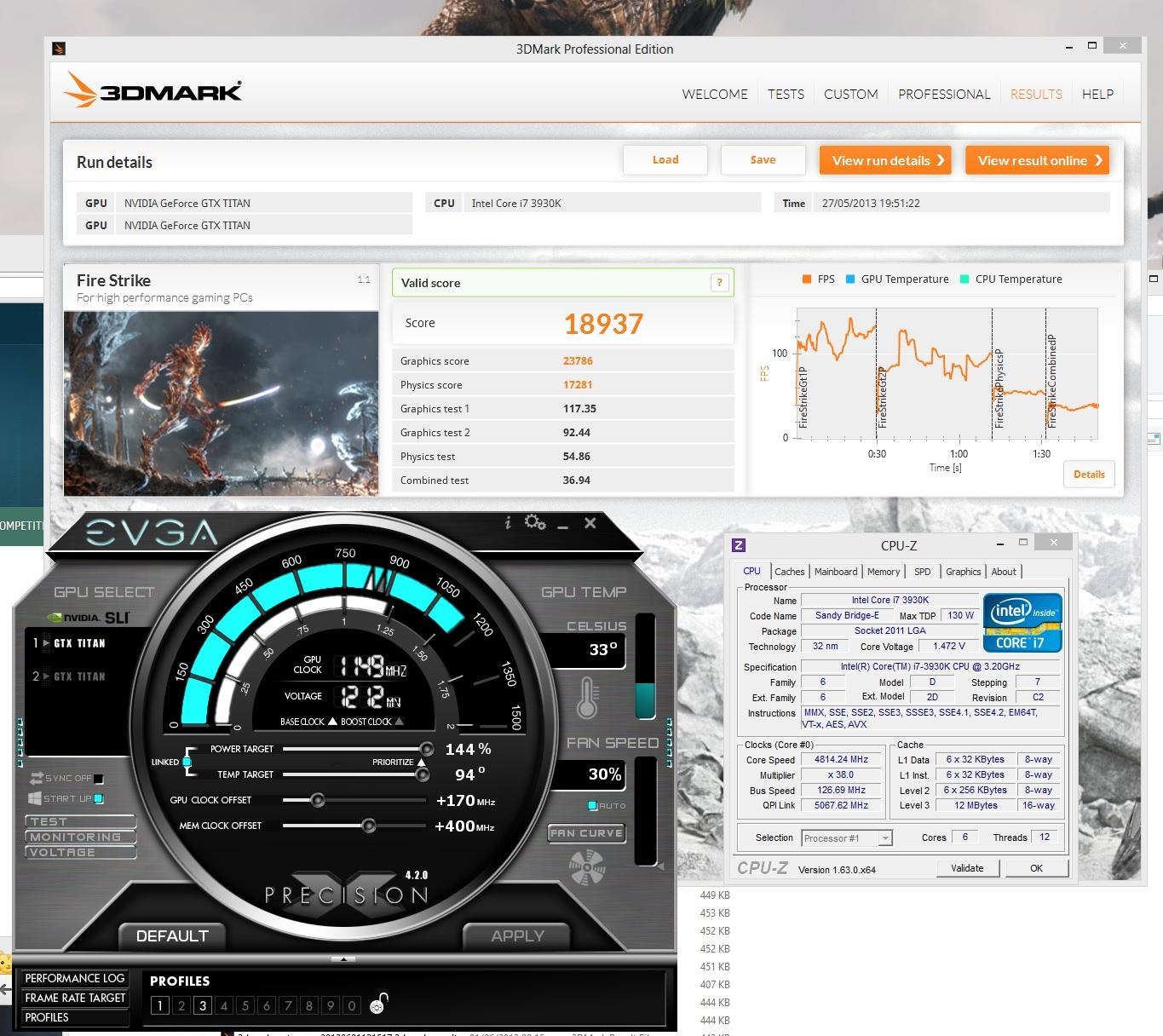Viewport: 1163px width, 1036px height.
Task: Switch to the Custom tab
Action: tap(850, 94)
